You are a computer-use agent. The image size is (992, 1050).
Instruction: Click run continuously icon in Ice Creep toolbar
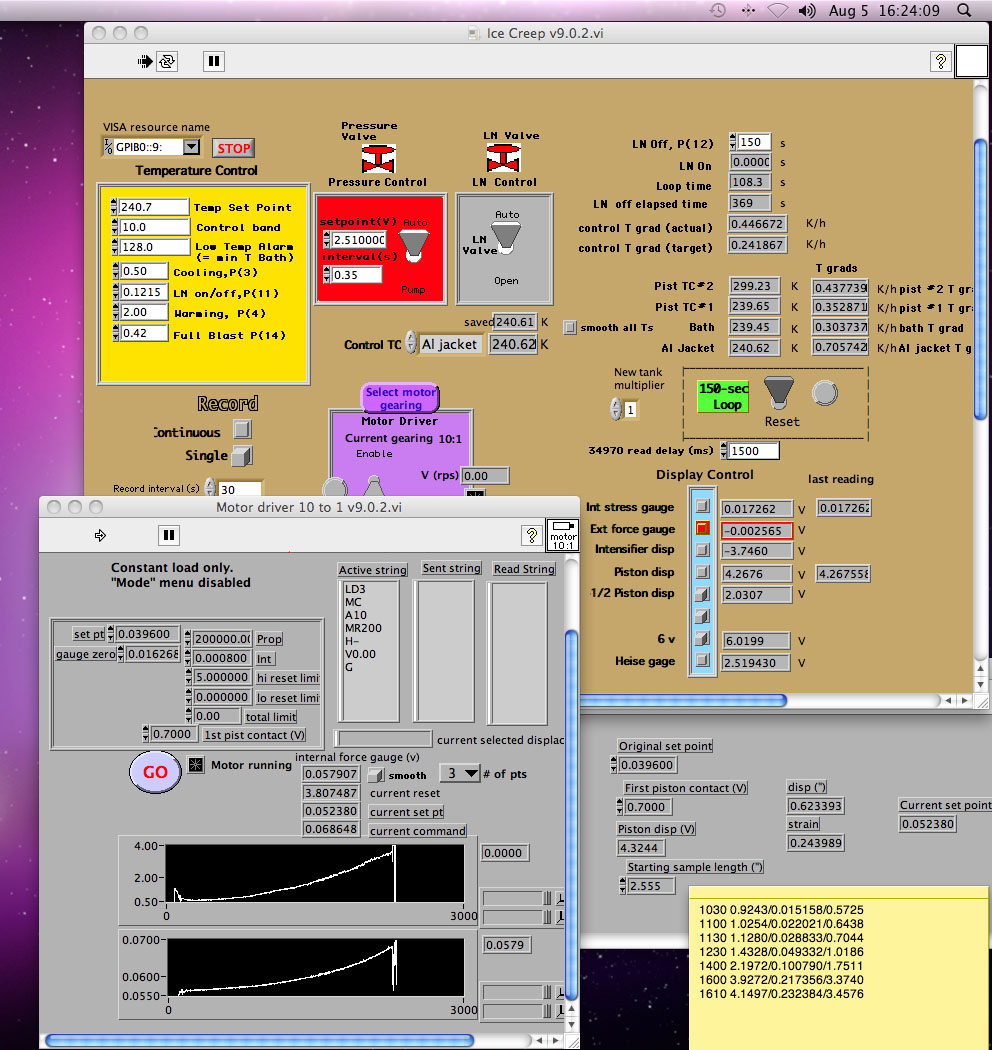pos(167,61)
